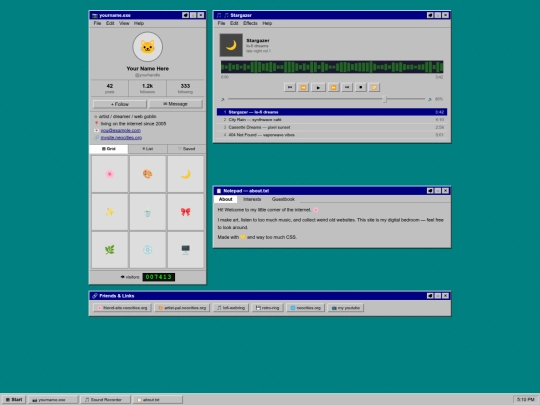Toggle the repeat loop button in player
Viewport: 540px width, 405px height.
click(374, 87)
